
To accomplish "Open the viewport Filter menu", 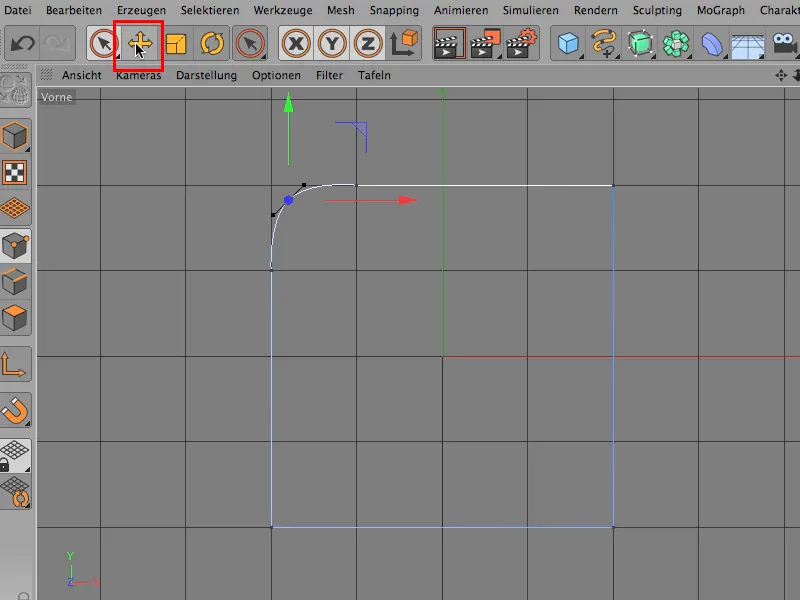I will [329, 76].
